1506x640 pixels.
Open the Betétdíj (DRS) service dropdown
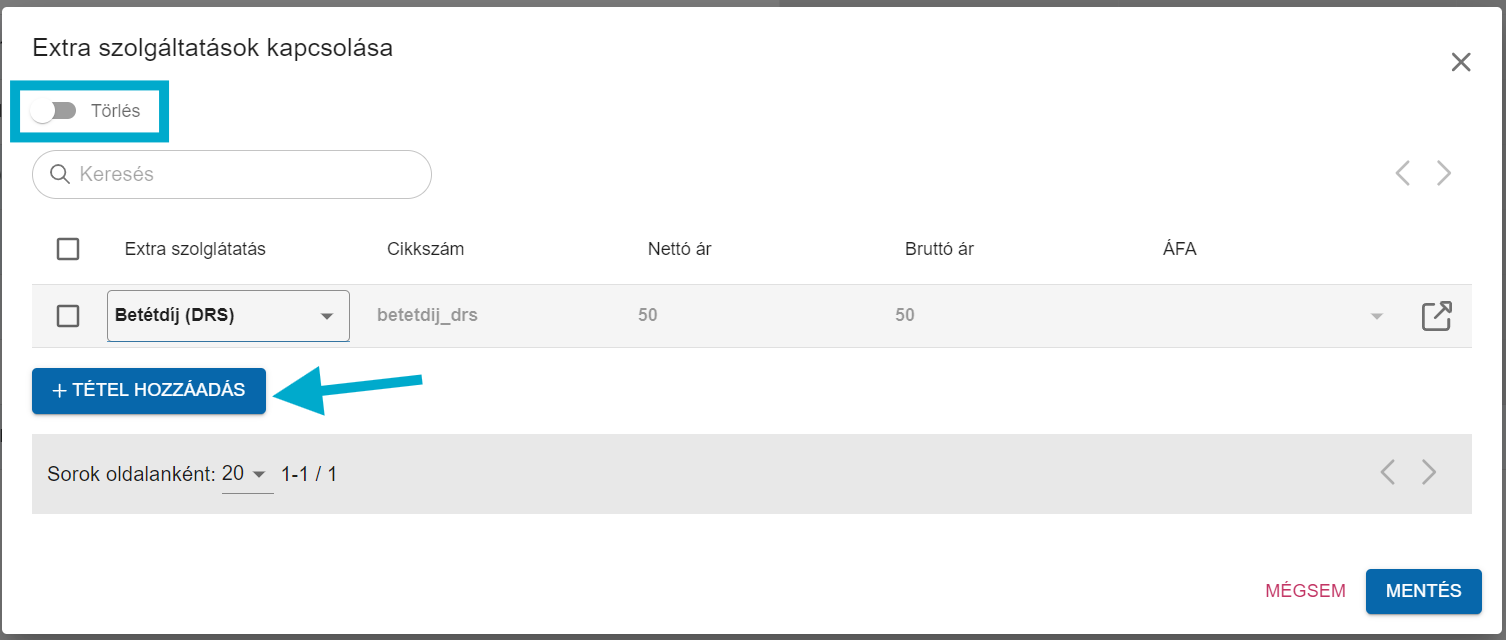coord(228,316)
